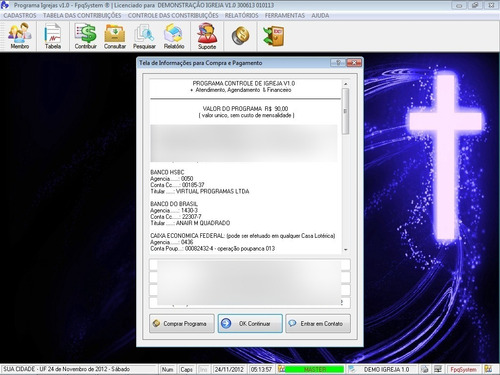Viewport: 500px width, 375px height.
Task: Click the Caps indicator in status bar
Action: (x=186, y=369)
